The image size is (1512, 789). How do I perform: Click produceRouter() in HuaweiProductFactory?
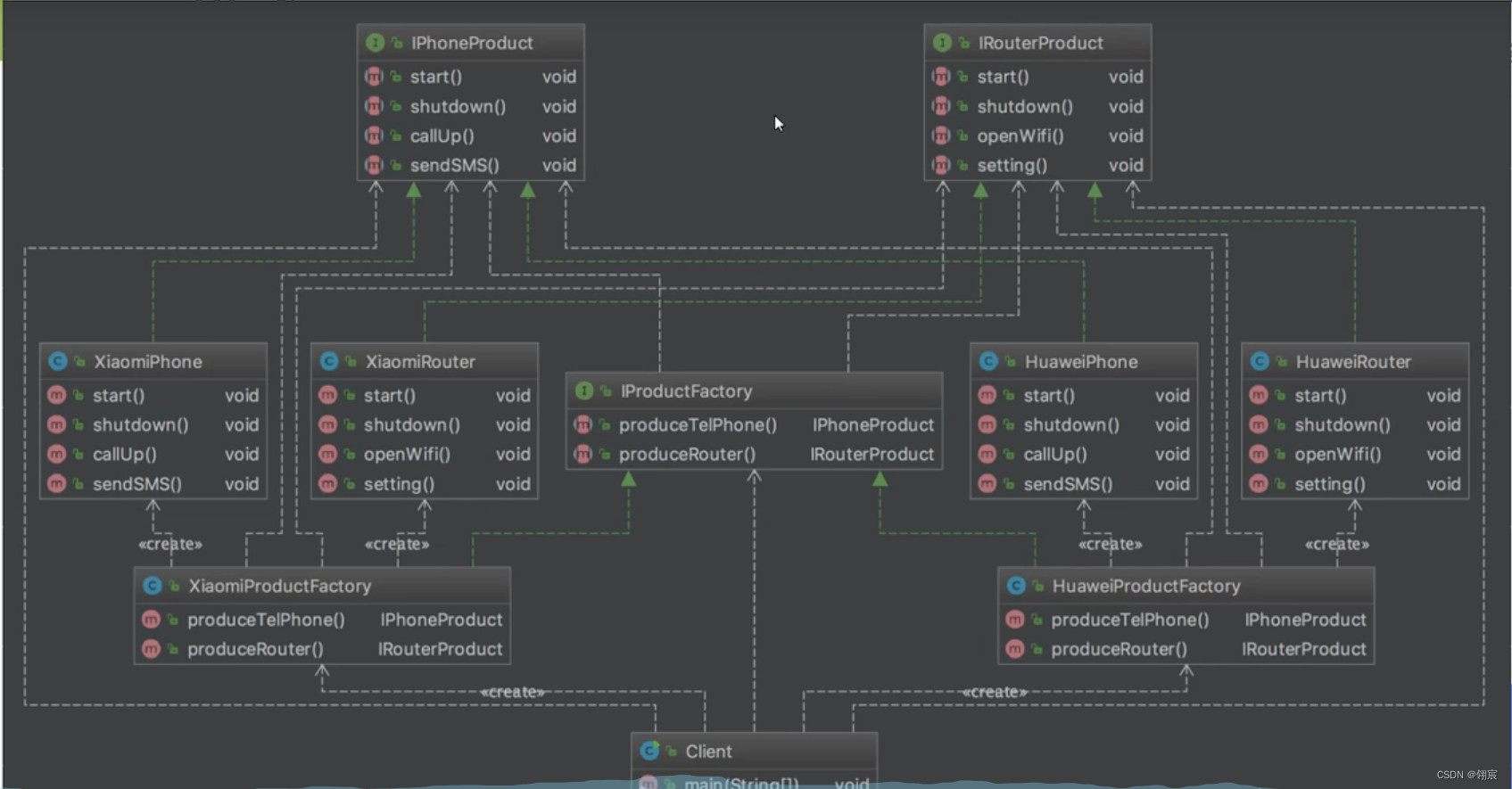[x=1120, y=649]
